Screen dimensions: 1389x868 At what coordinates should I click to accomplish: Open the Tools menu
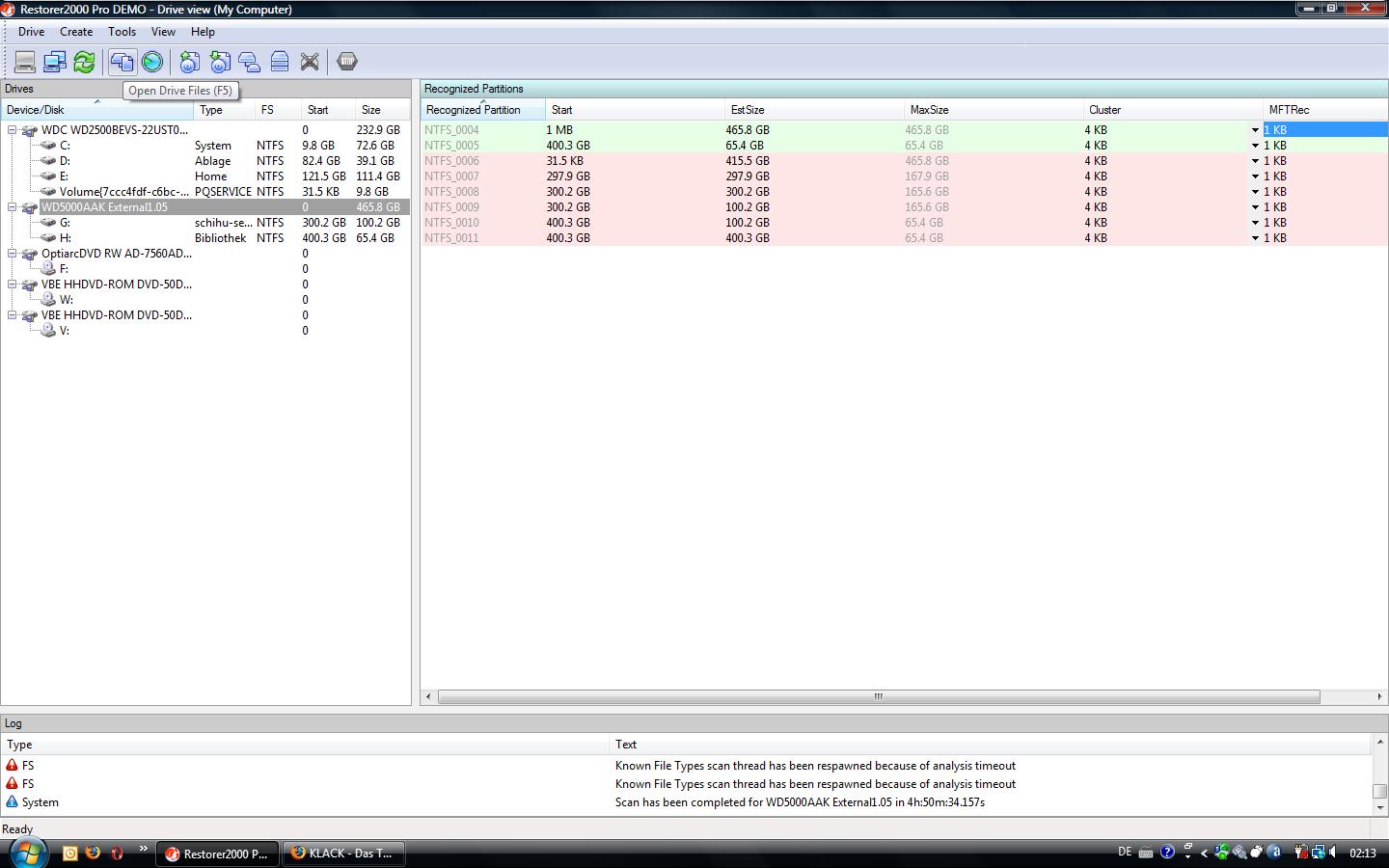pyautogui.click(x=122, y=32)
